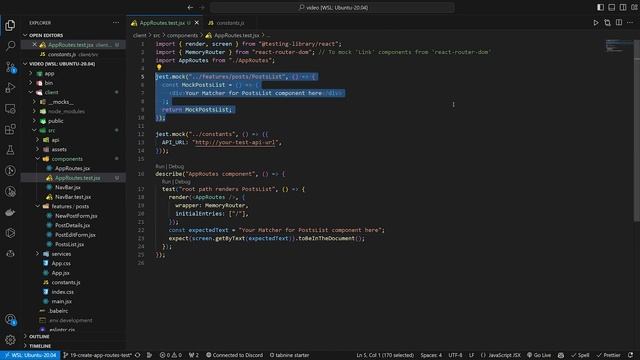Open the Docker whale view
Image resolution: width=640 pixels, height=360 pixels.
tap(10, 212)
